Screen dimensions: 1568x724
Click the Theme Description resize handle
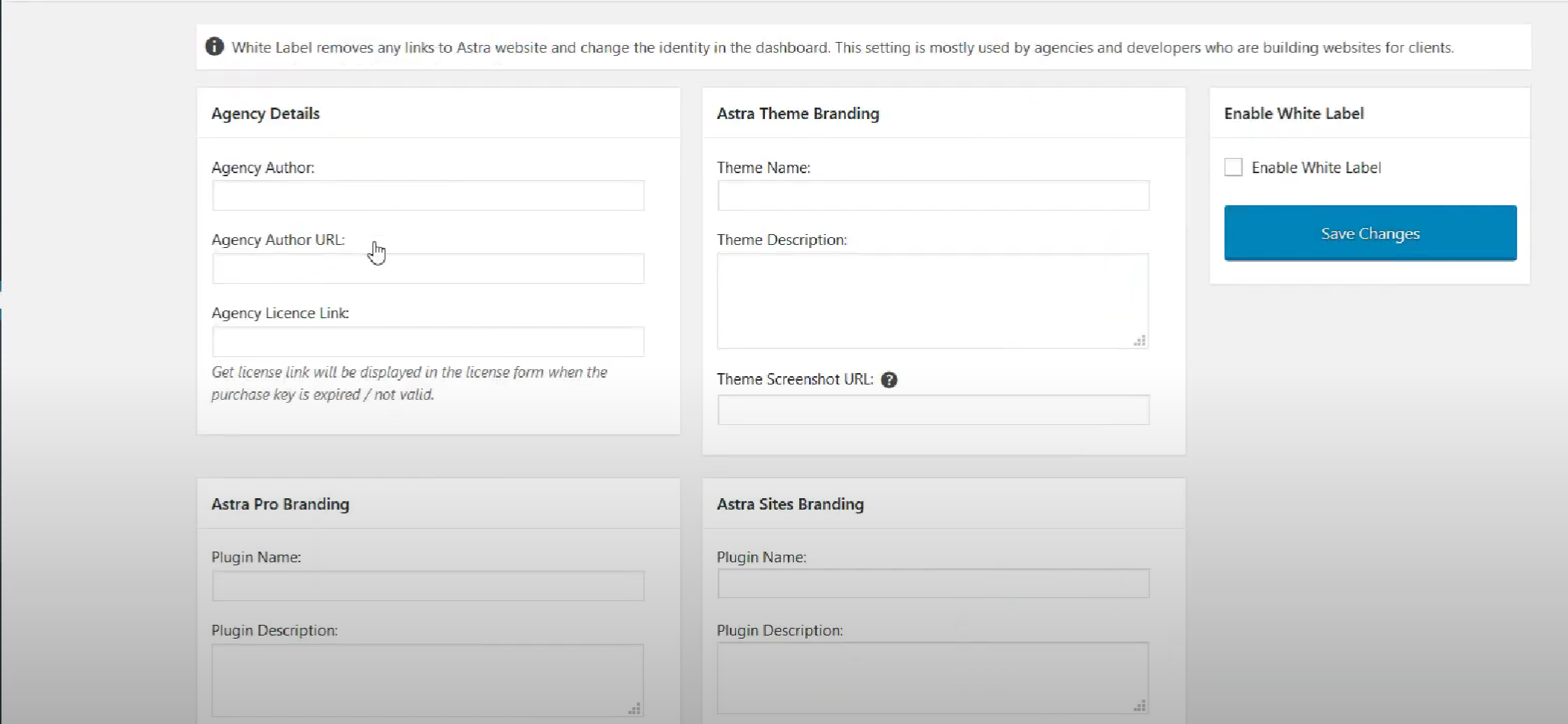tap(1139, 341)
